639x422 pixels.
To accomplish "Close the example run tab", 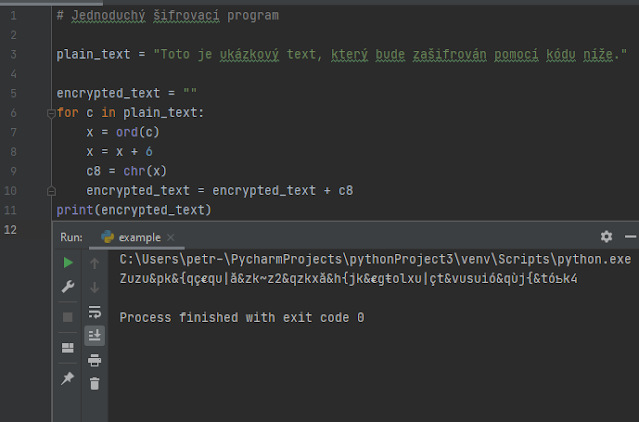I will 171,237.
